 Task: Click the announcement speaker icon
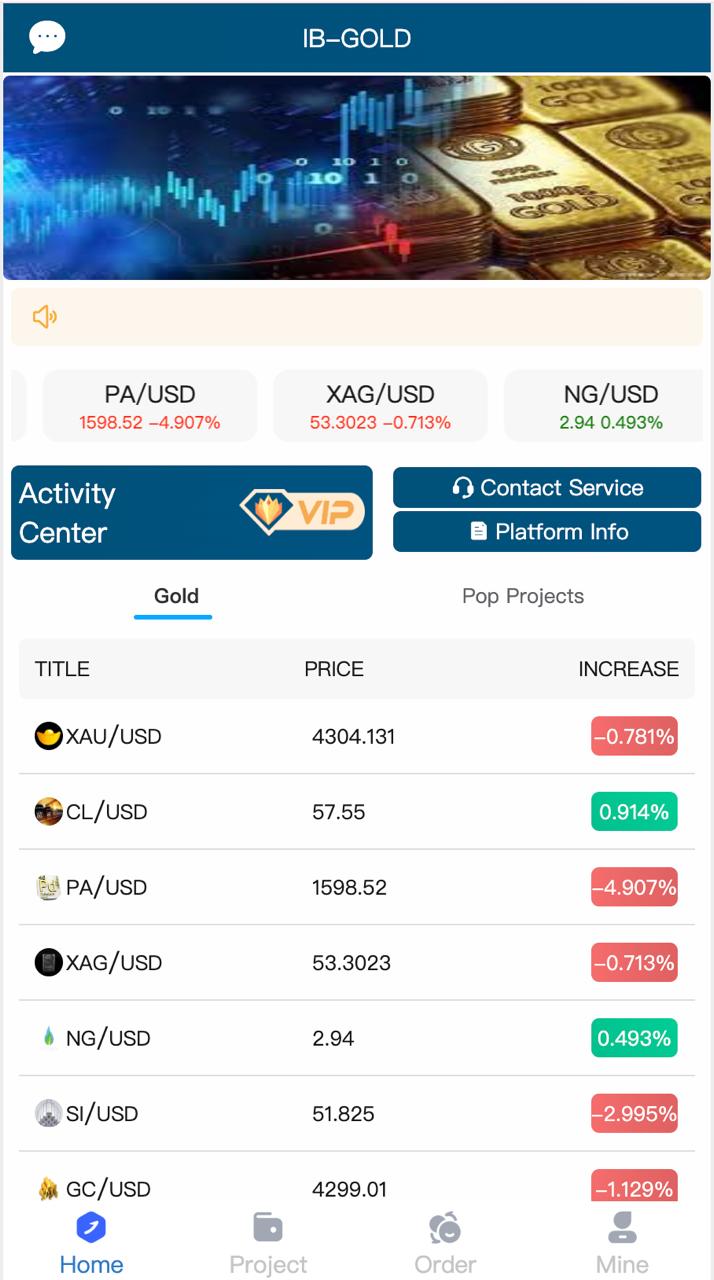click(45, 316)
